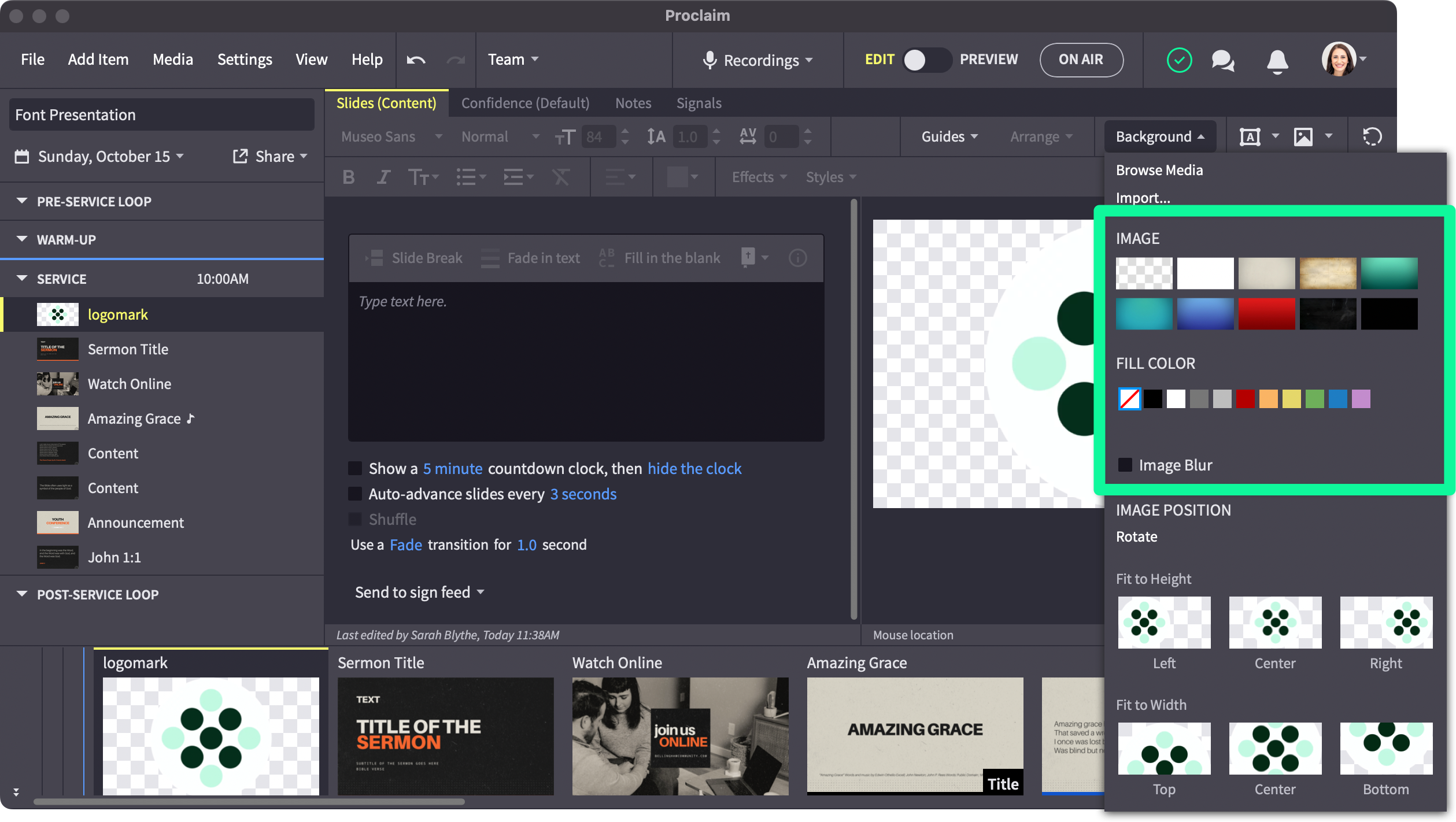Click the ON AIR button
This screenshot has width=1456, height=822.
[x=1081, y=60]
